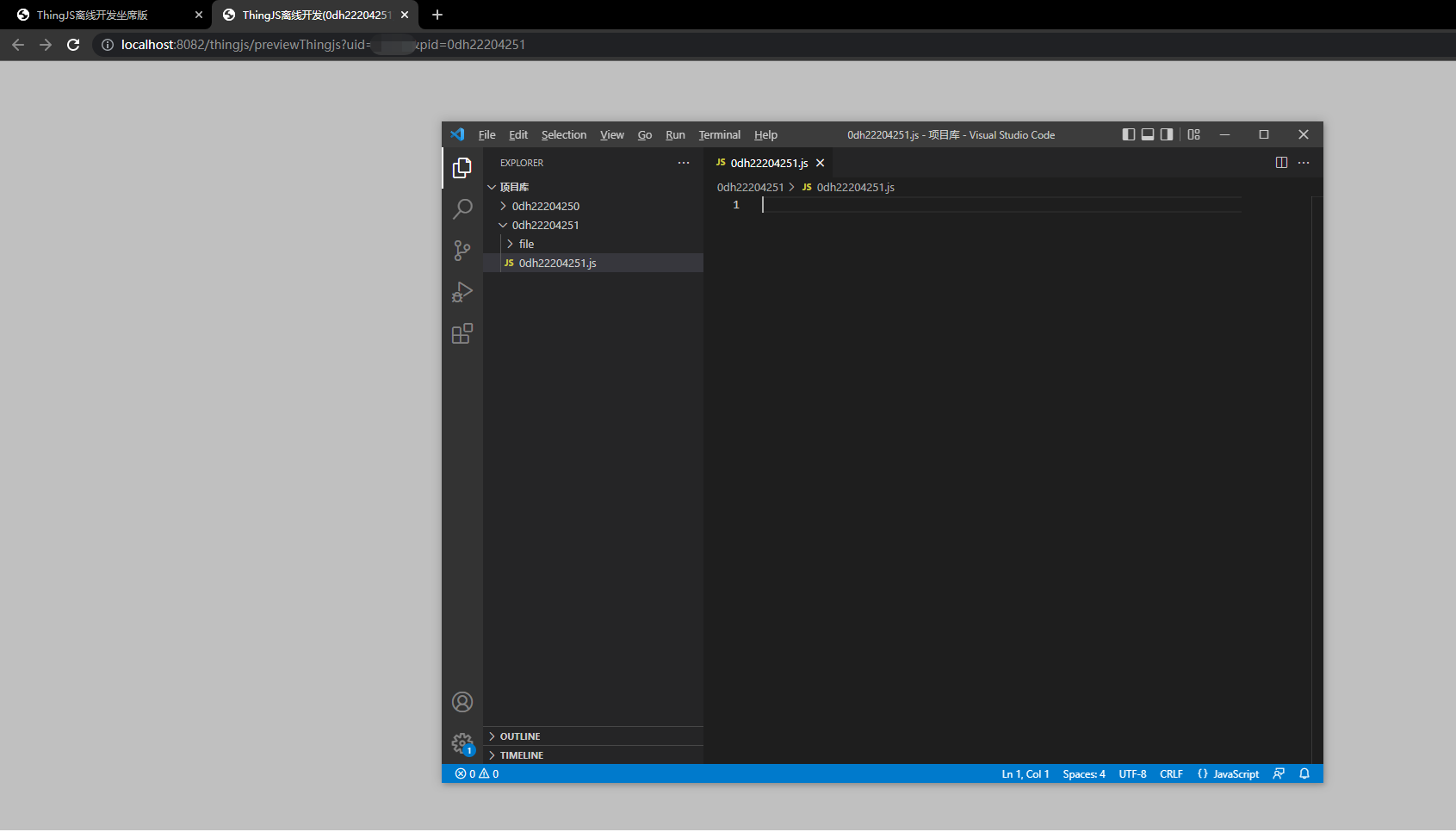Change the CRLF end of line sequence
The height and width of the screenshot is (832, 1456).
(x=1171, y=773)
